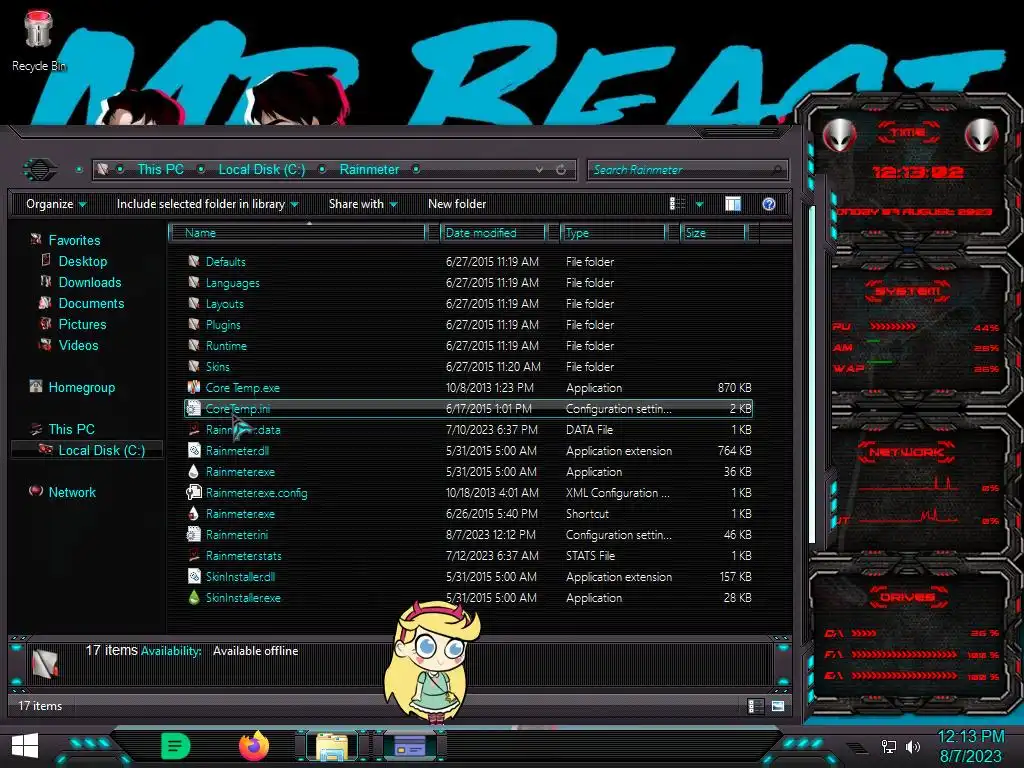This screenshot has width=1024, height=768.
Task: Select the SkinInstaller.exe green icon
Action: tap(194, 598)
